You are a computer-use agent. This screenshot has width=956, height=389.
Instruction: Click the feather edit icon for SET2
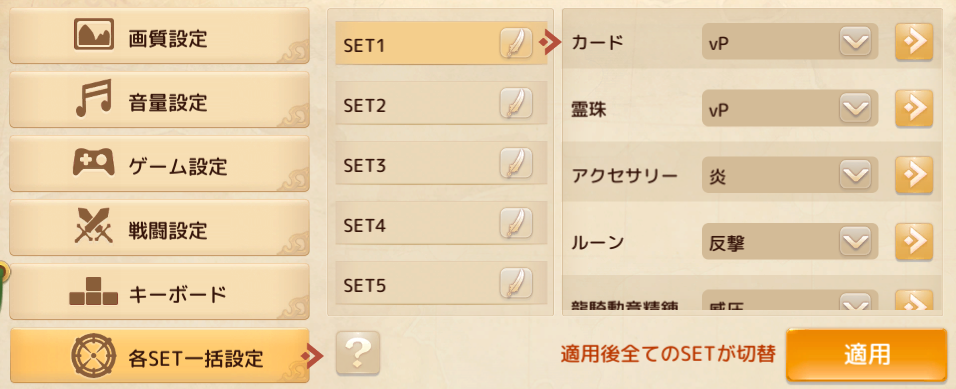click(516, 104)
